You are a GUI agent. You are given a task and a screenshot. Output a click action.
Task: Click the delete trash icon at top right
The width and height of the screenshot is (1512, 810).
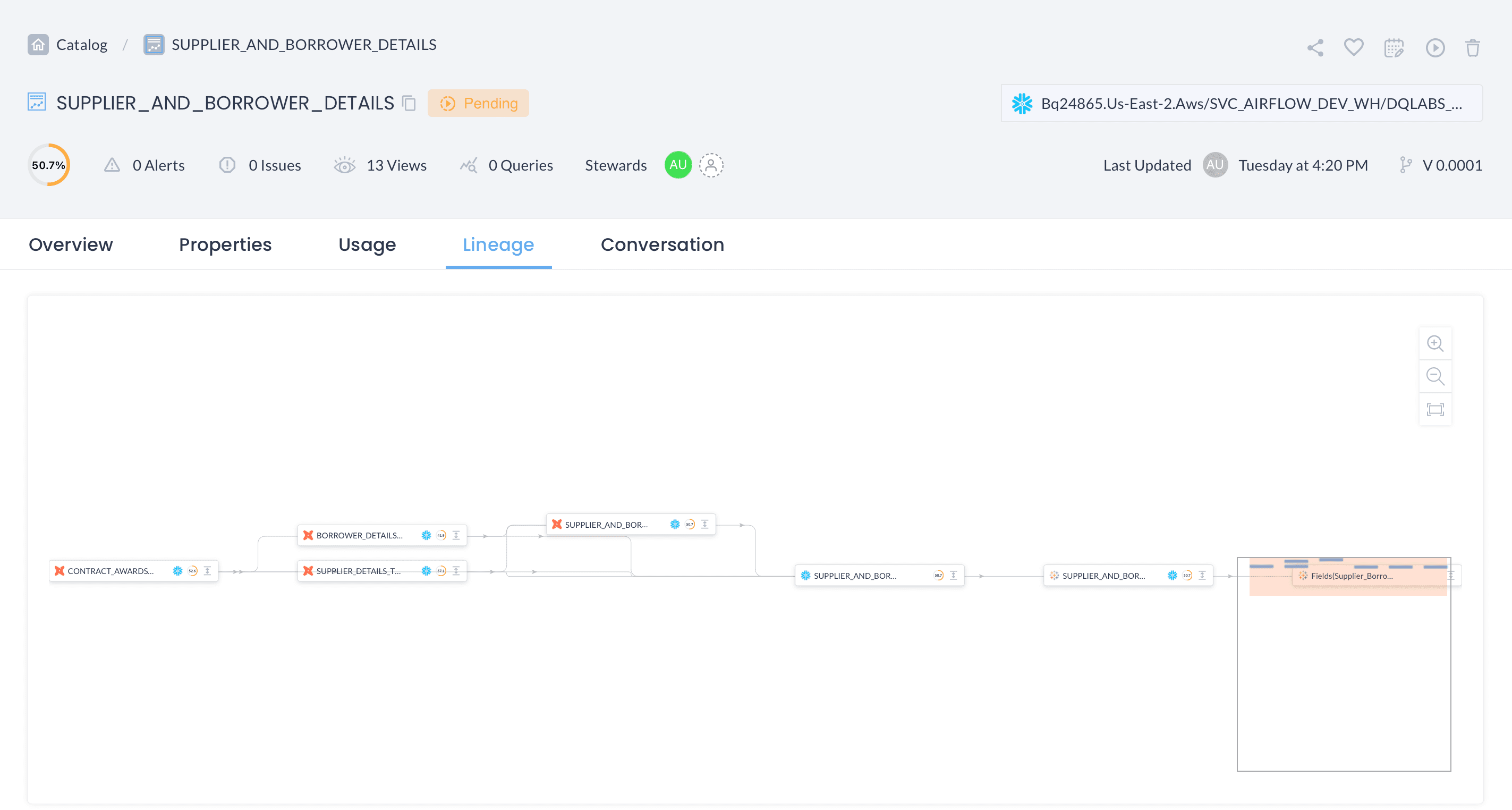tap(1473, 48)
